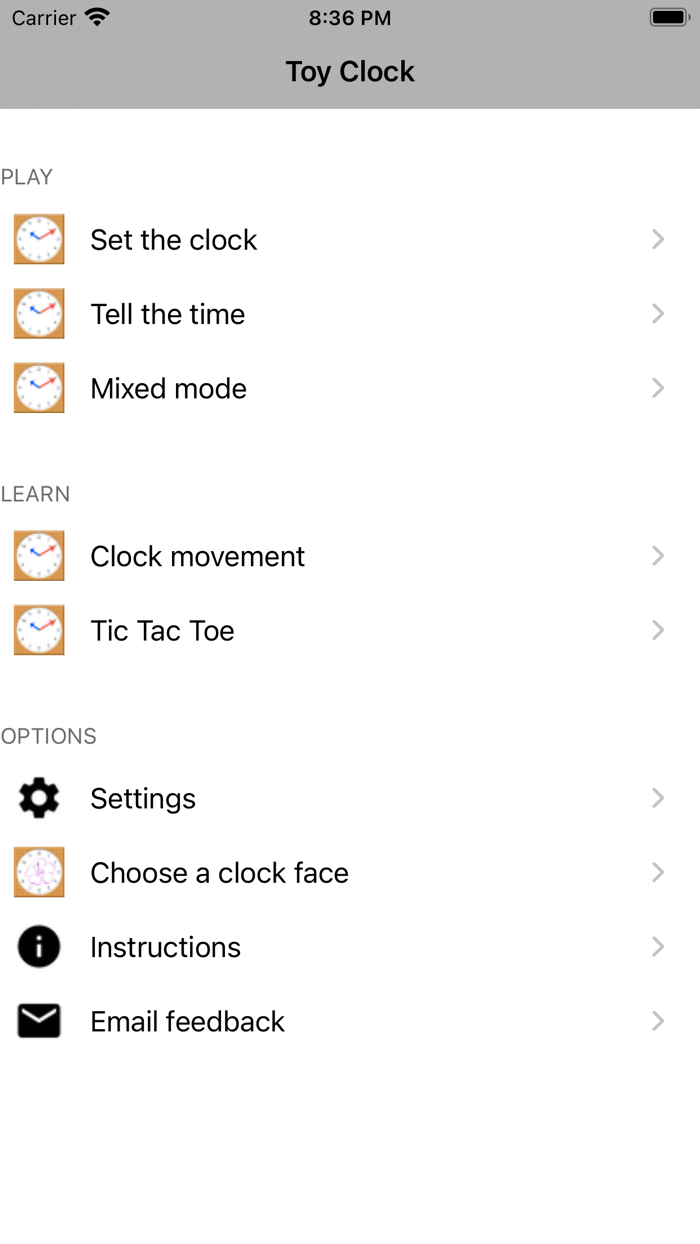700x1244 pixels.
Task: Tap the clock icon next to Tell the time
Action: click(39, 314)
